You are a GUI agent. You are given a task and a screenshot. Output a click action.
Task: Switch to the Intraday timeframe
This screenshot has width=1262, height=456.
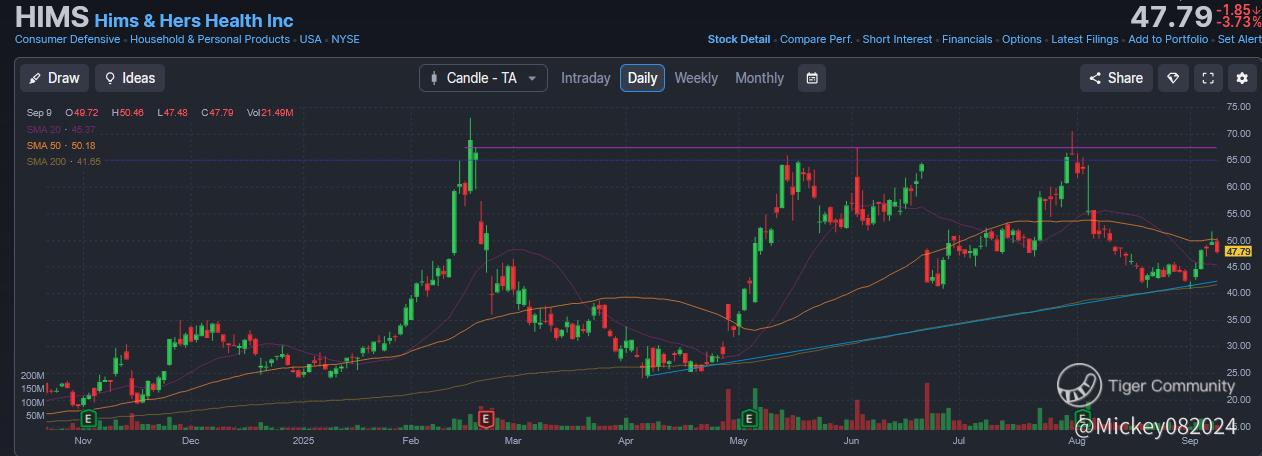coord(586,78)
